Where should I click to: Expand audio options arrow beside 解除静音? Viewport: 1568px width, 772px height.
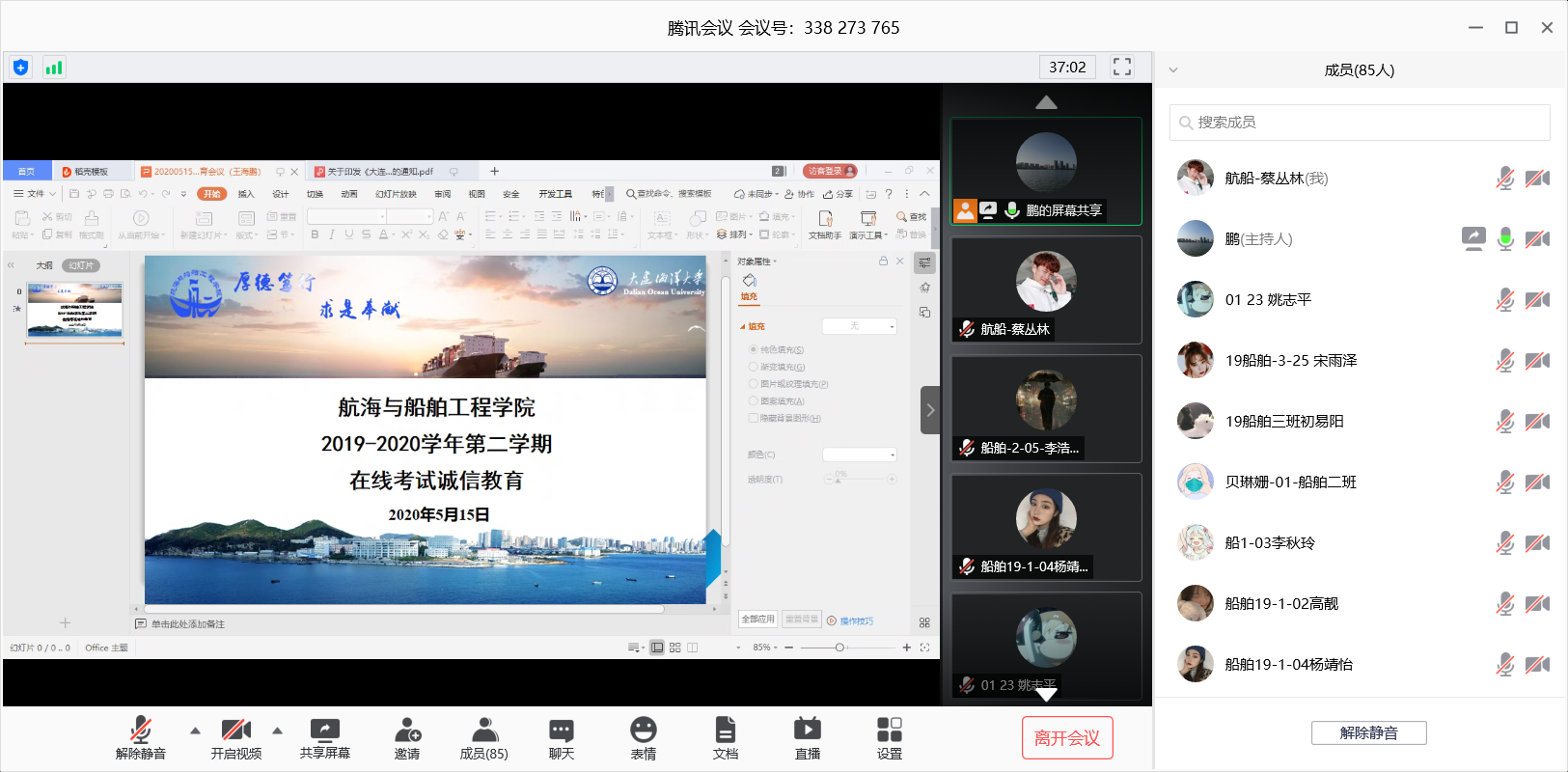(x=195, y=731)
